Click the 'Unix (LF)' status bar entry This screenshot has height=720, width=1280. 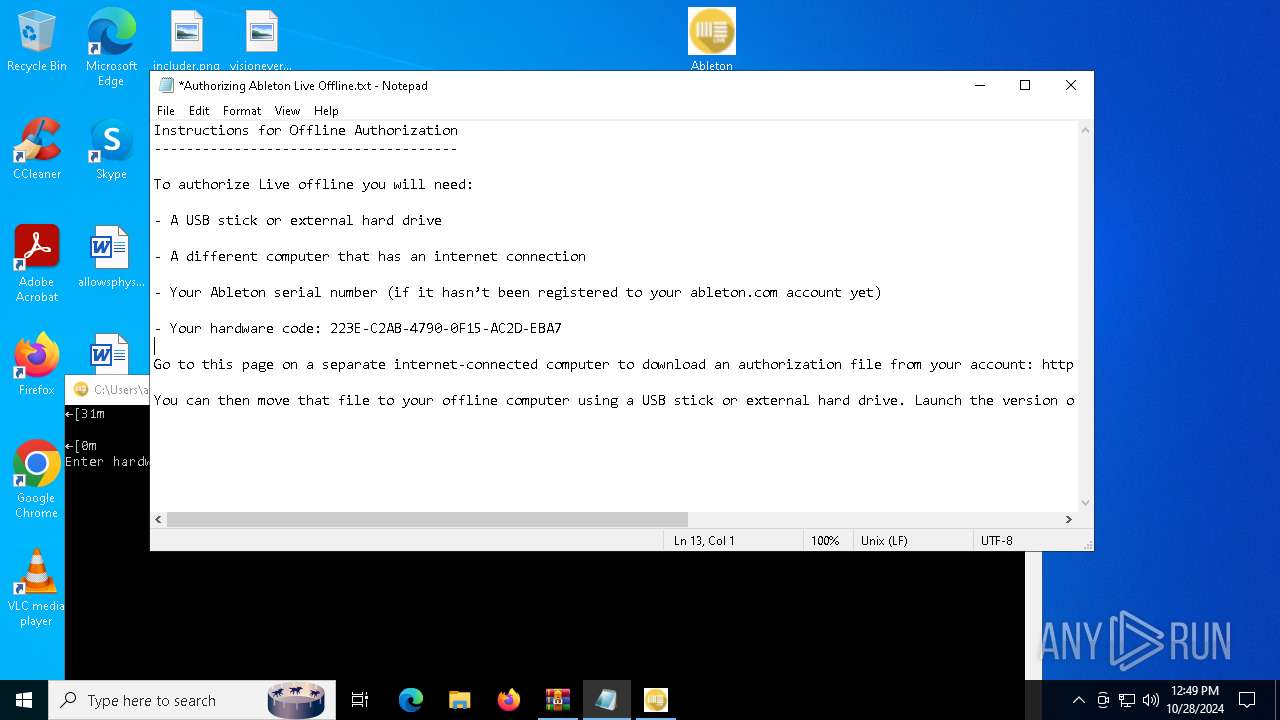[884, 541]
